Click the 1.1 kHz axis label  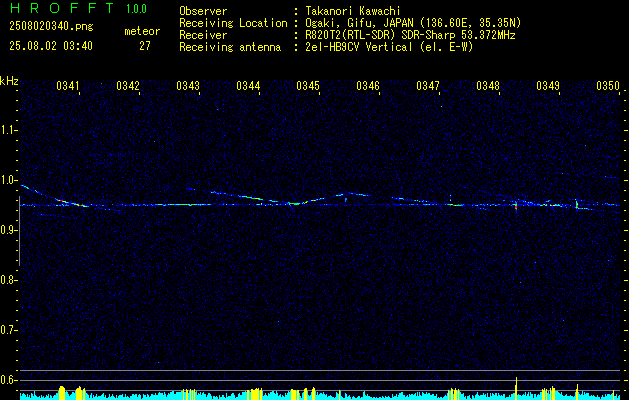(7, 130)
